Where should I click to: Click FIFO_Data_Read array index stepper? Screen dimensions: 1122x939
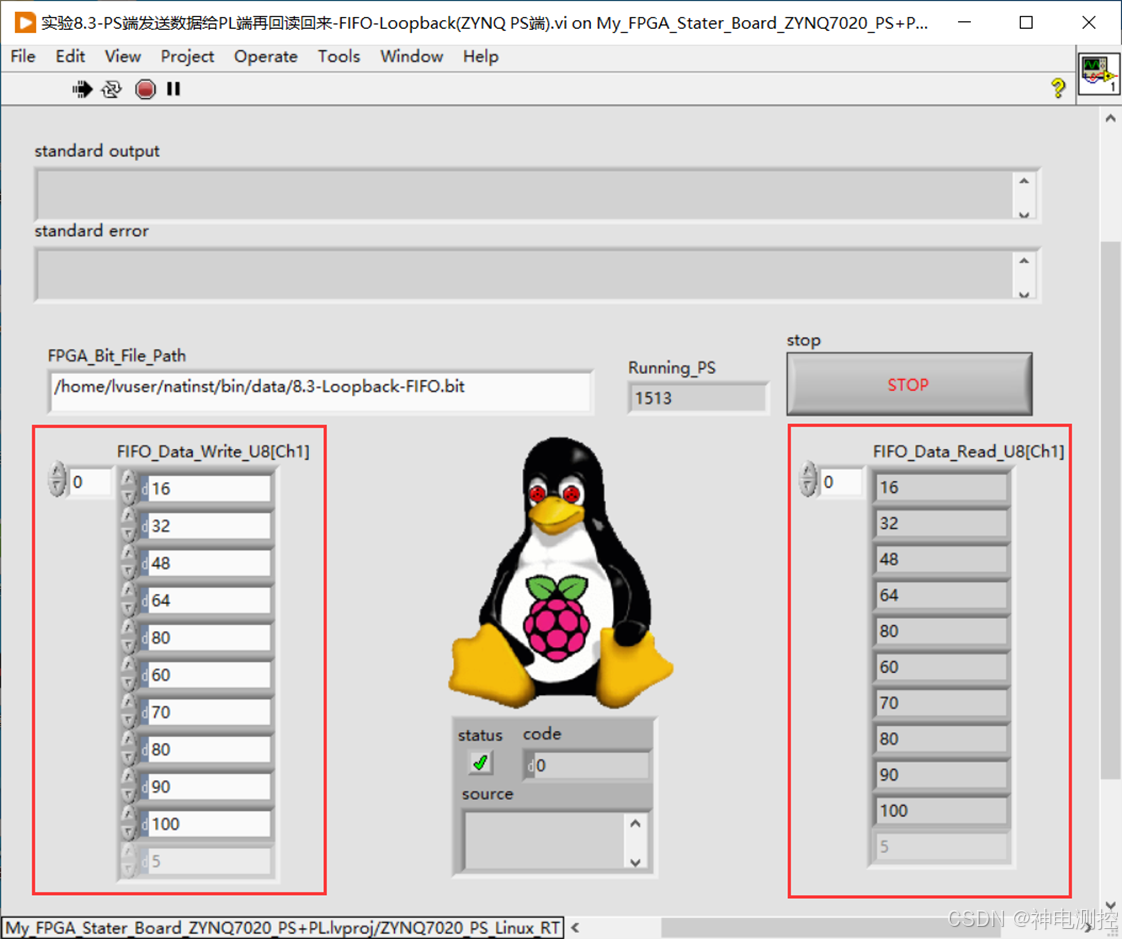[x=808, y=479]
